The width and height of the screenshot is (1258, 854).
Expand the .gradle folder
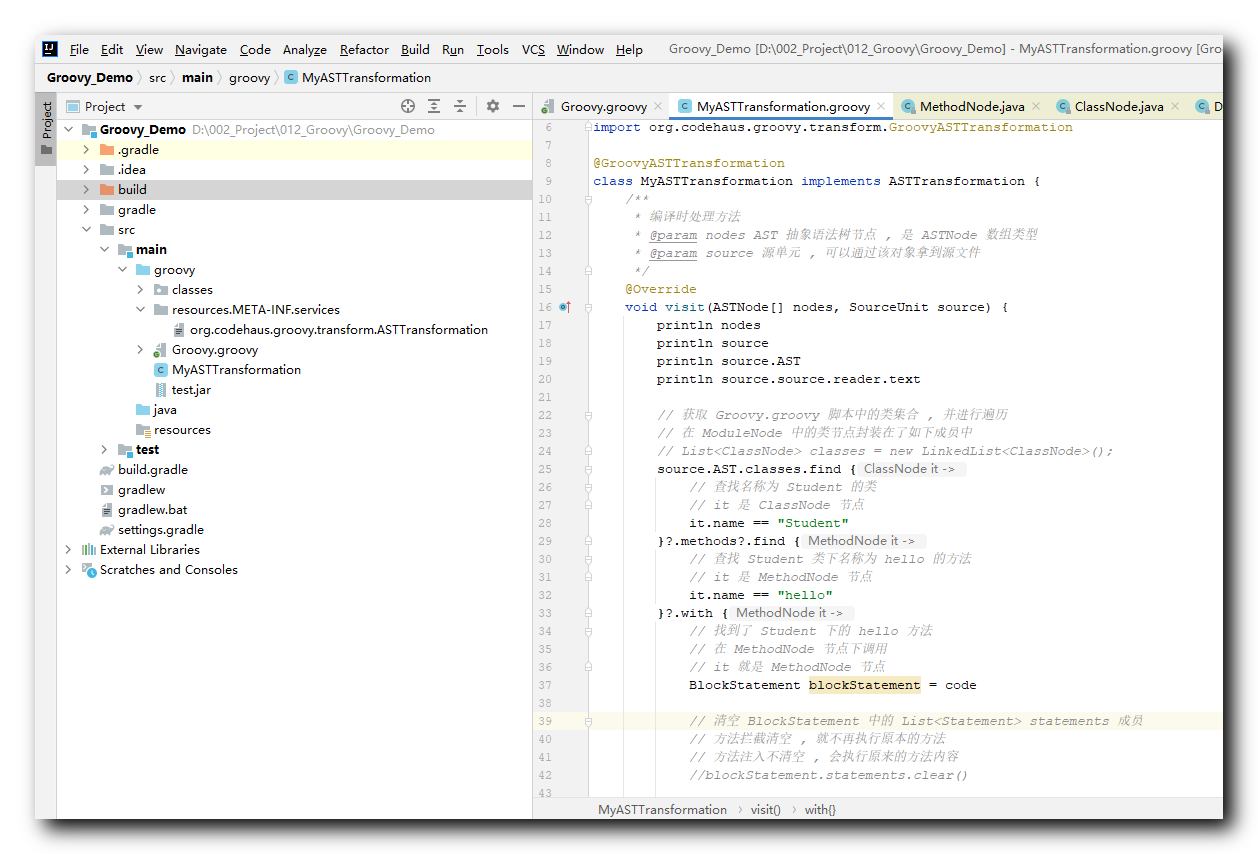click(x=86, y=149)
